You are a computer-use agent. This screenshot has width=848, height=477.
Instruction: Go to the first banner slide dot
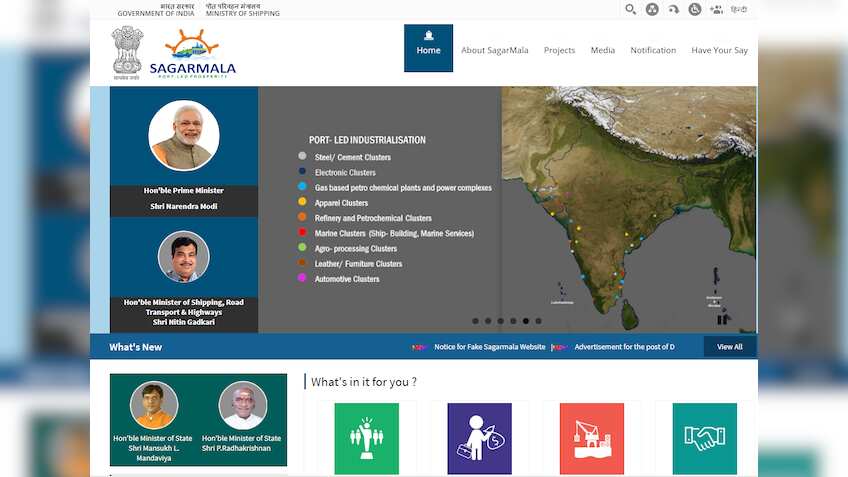(475, 321)
